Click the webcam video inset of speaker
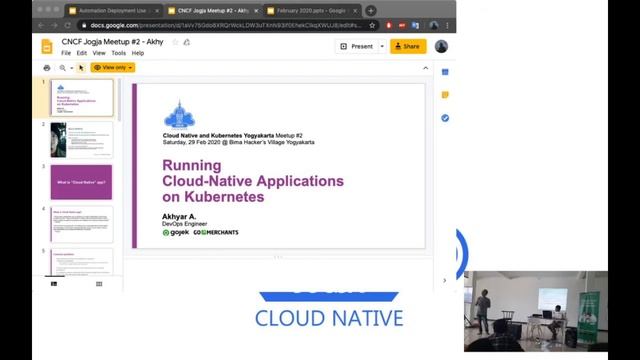Viewport: 640px width, 360px height. pos(536,311)
